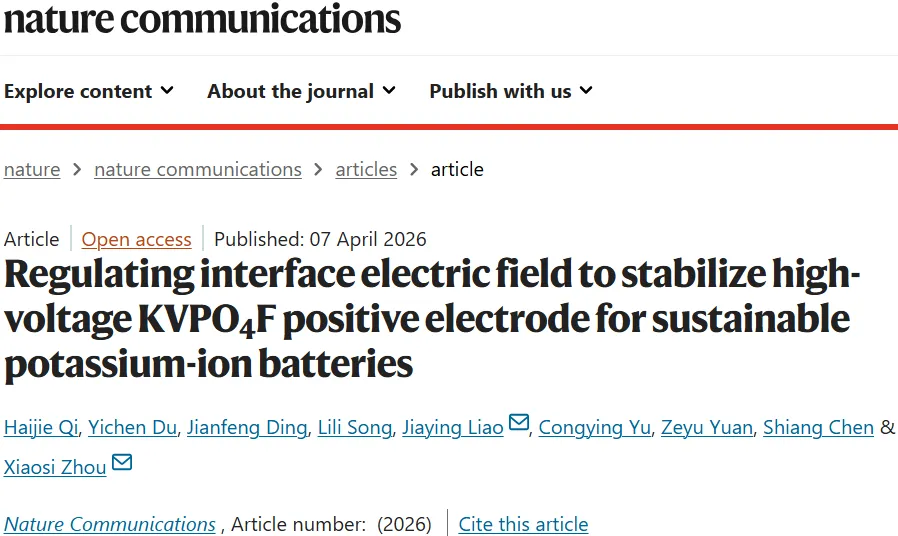Viewport: 898px width, 536px height.
Task: Open author Haijie Qi's details
Action: [x=40, y=428]
